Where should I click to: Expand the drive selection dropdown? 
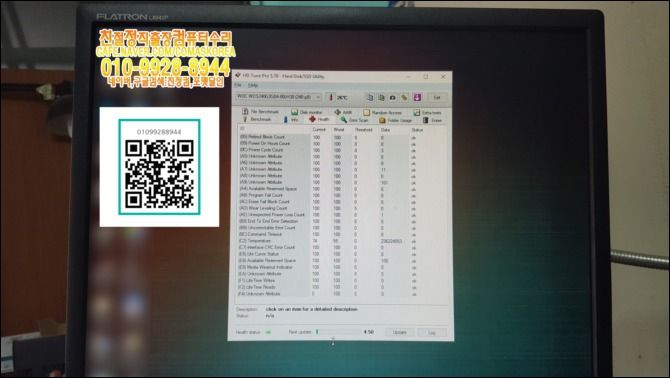point(278,97)
